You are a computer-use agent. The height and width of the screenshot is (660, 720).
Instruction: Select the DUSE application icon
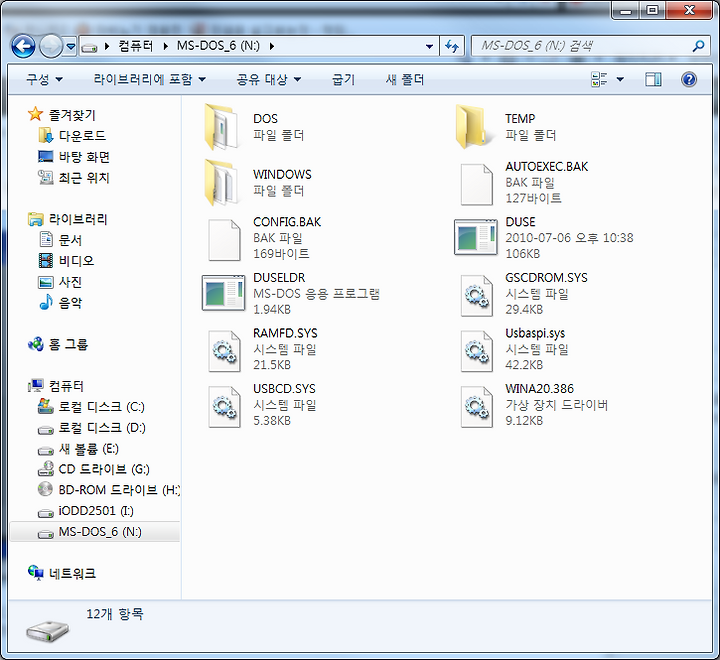[476, 237]
